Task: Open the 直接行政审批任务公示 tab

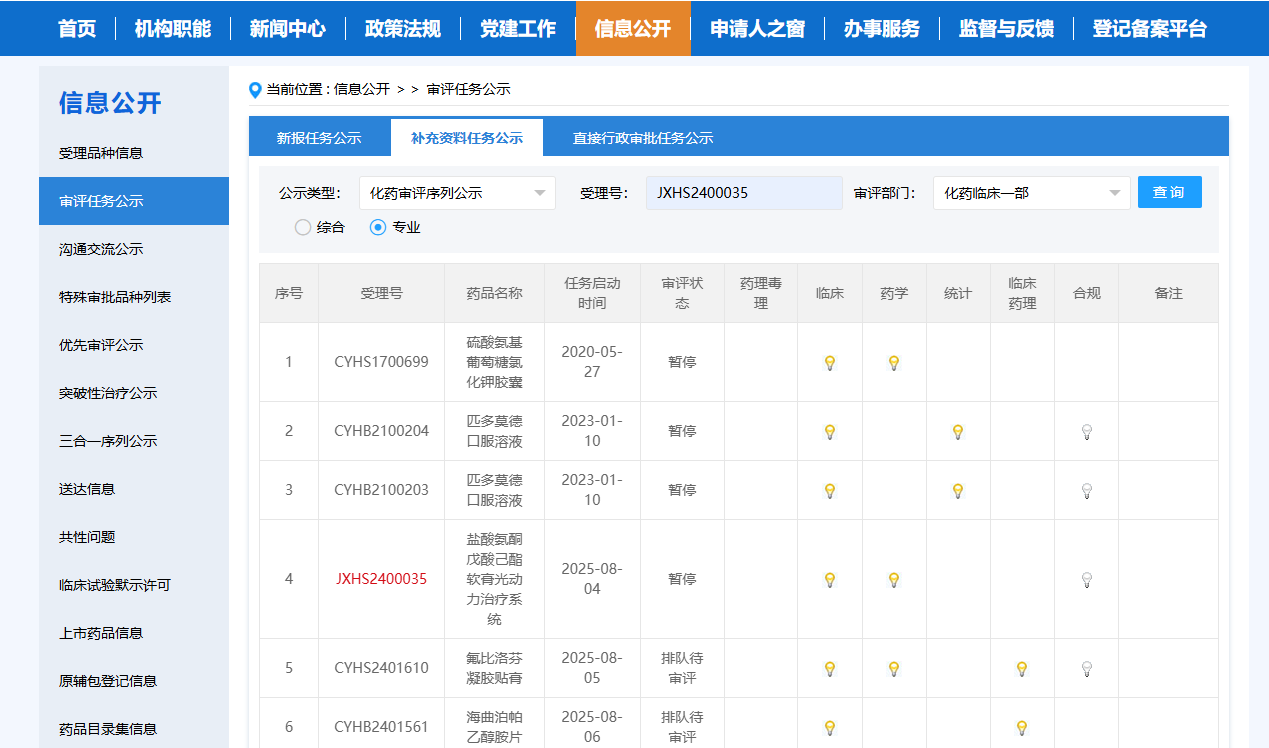Action: coord(642,138)
